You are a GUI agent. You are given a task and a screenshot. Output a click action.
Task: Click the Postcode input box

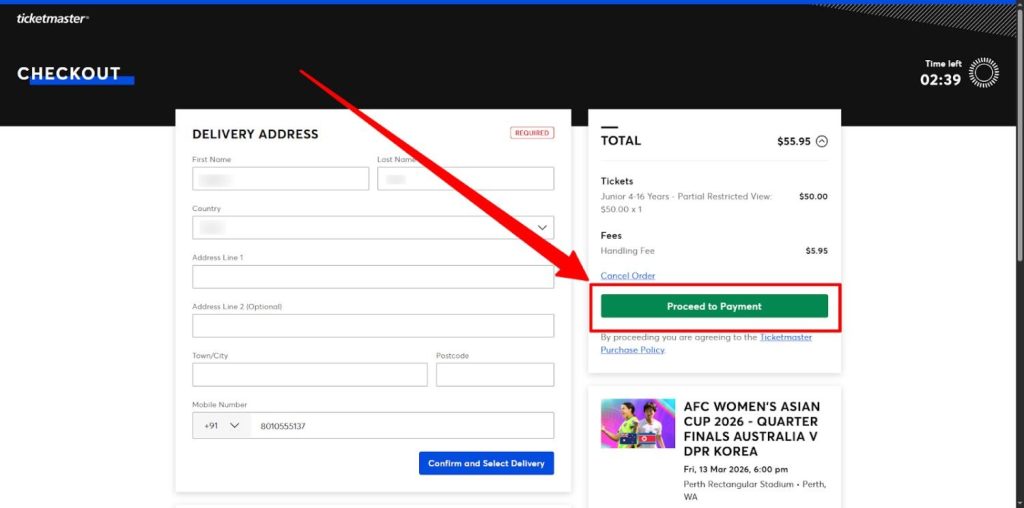click(495, 375)
